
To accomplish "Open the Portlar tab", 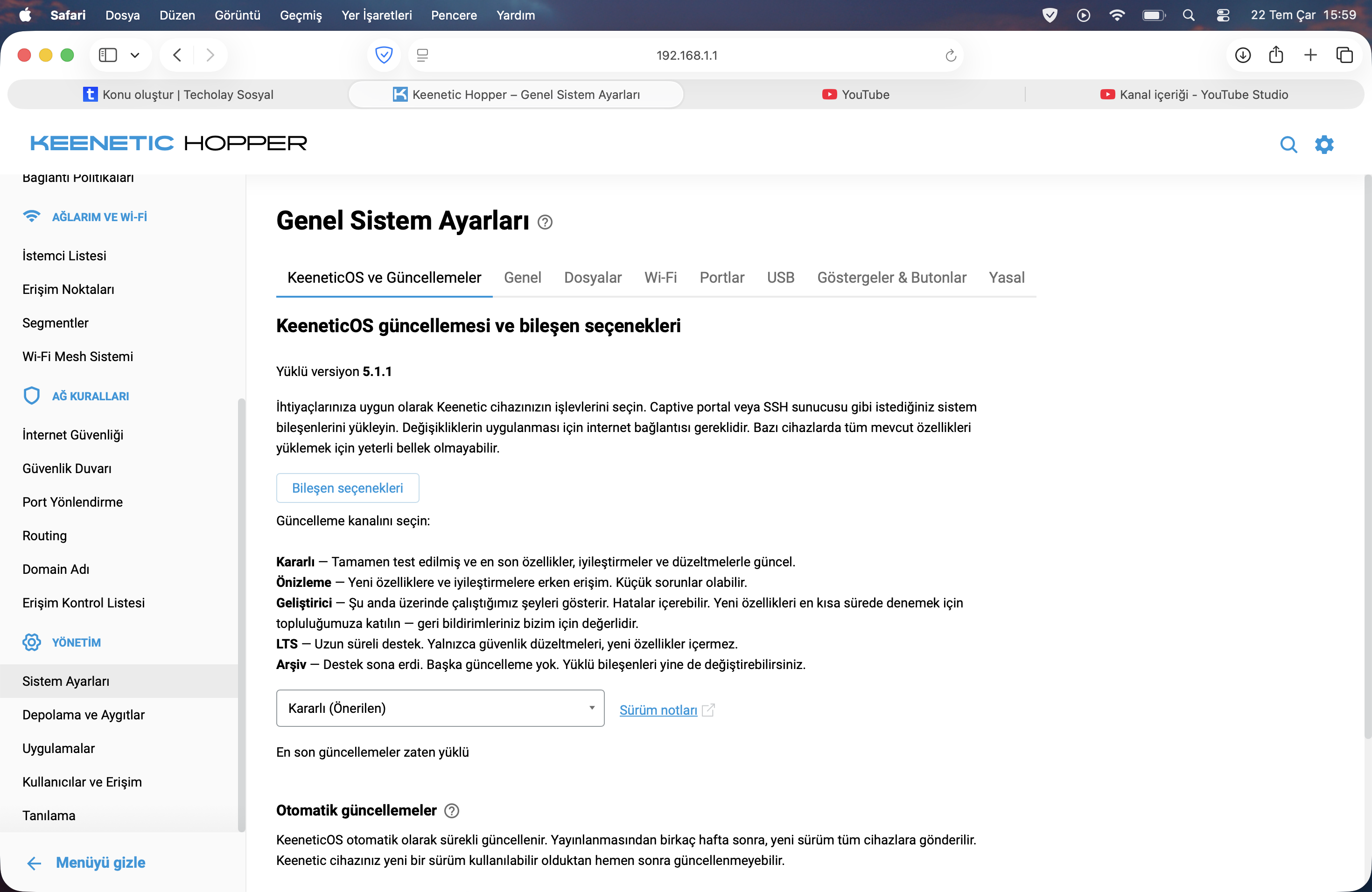I will pyautogui.click(x=722, y=278).
